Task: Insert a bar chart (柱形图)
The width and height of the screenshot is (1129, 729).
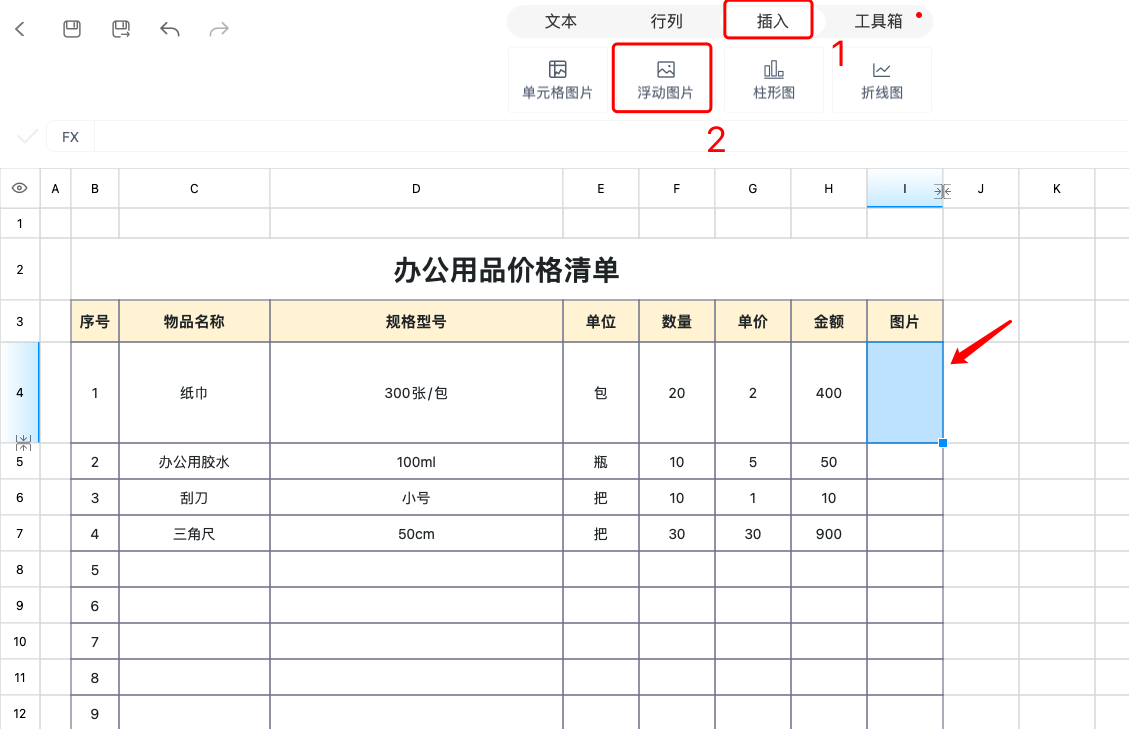Action: point(774,79)
